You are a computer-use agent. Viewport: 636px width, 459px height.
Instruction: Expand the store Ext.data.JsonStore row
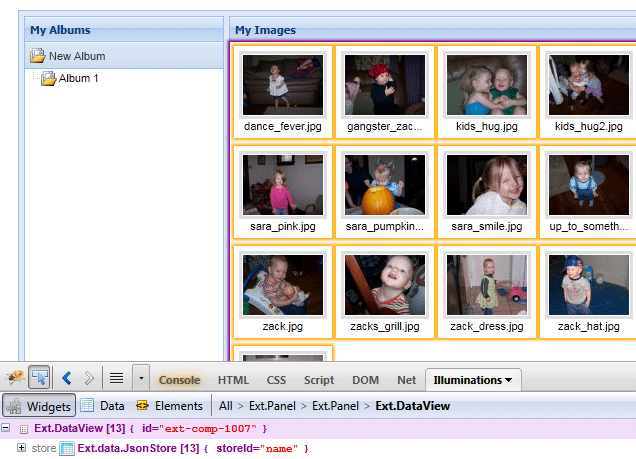[21, 448]
